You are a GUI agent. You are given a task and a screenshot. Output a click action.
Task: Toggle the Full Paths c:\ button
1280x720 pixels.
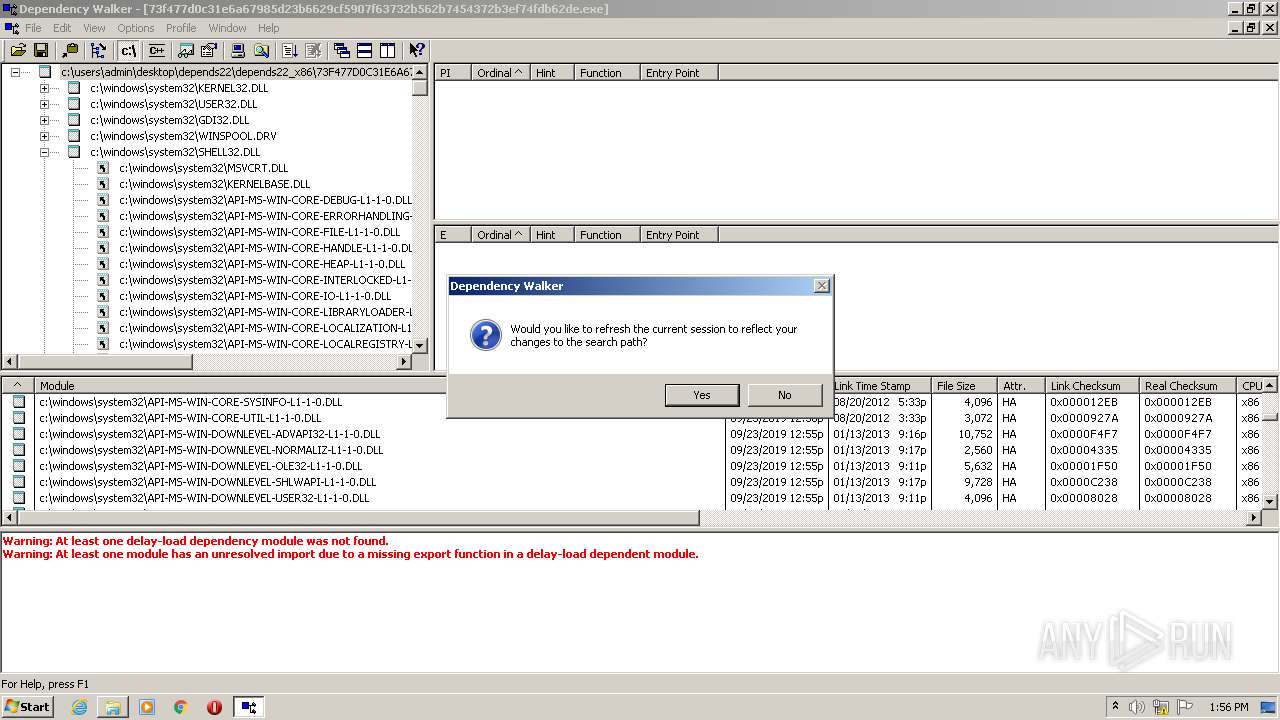point(128,50)
